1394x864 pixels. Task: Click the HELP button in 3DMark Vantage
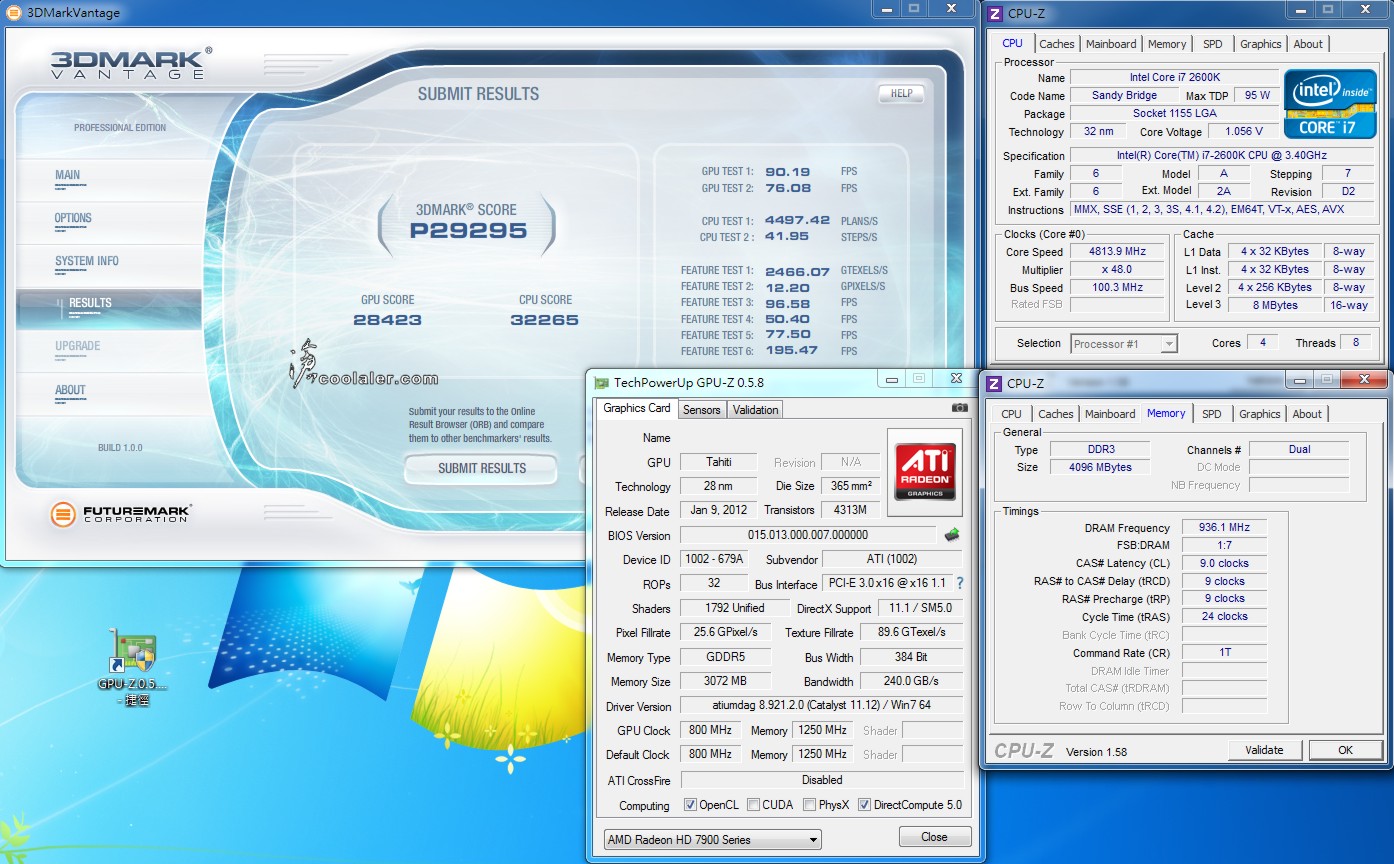coord(901,93)
